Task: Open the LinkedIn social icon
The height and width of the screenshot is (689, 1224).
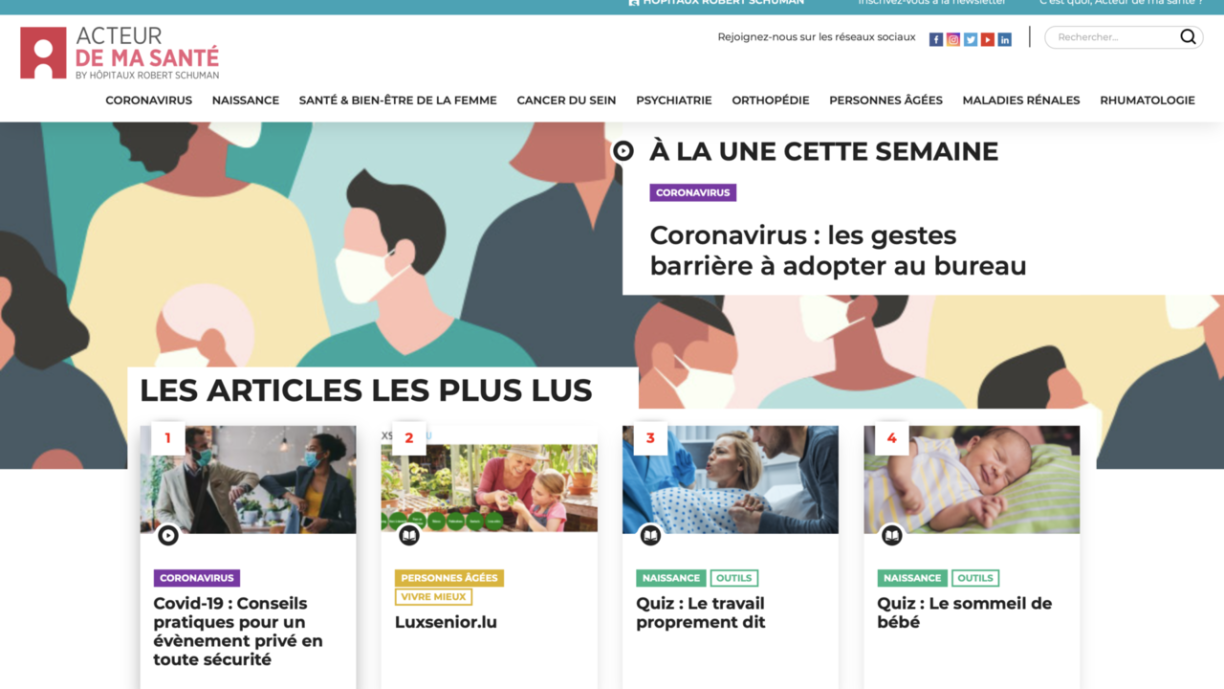Action: click(1004, 40)
